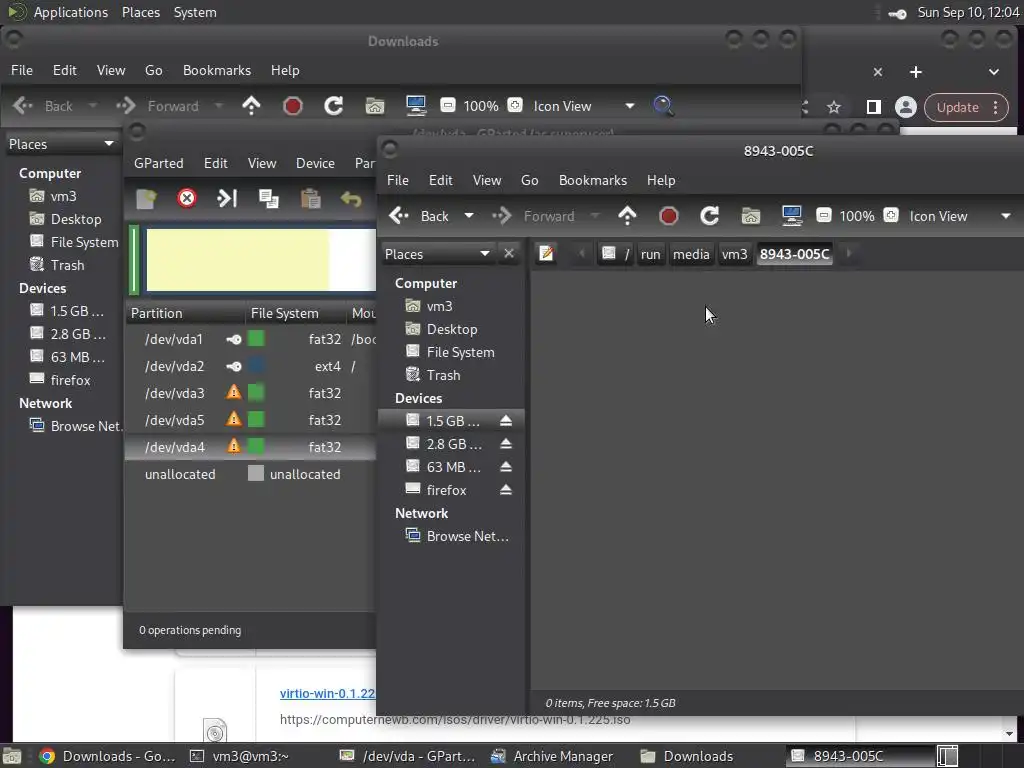This screenshot has height=768, width=1024.
Task: Eject the firefox device
Action: pos(505,489)
